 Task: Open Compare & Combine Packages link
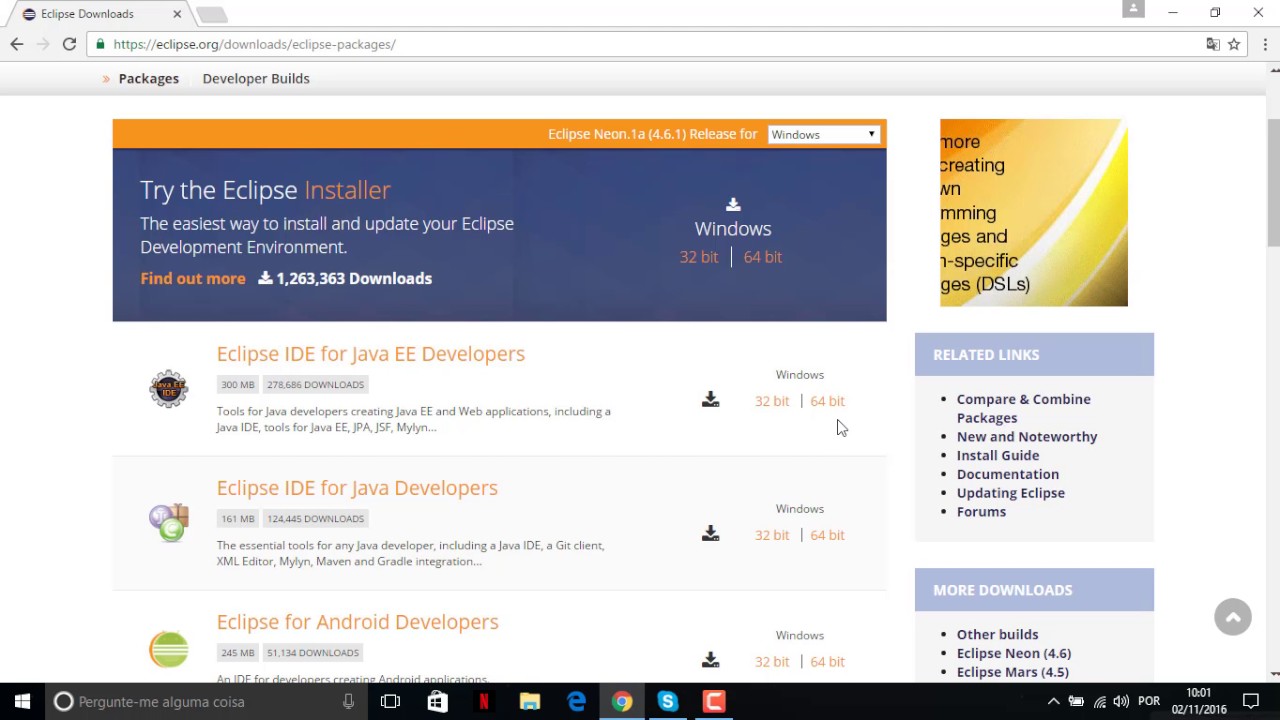click(1023, 408)
